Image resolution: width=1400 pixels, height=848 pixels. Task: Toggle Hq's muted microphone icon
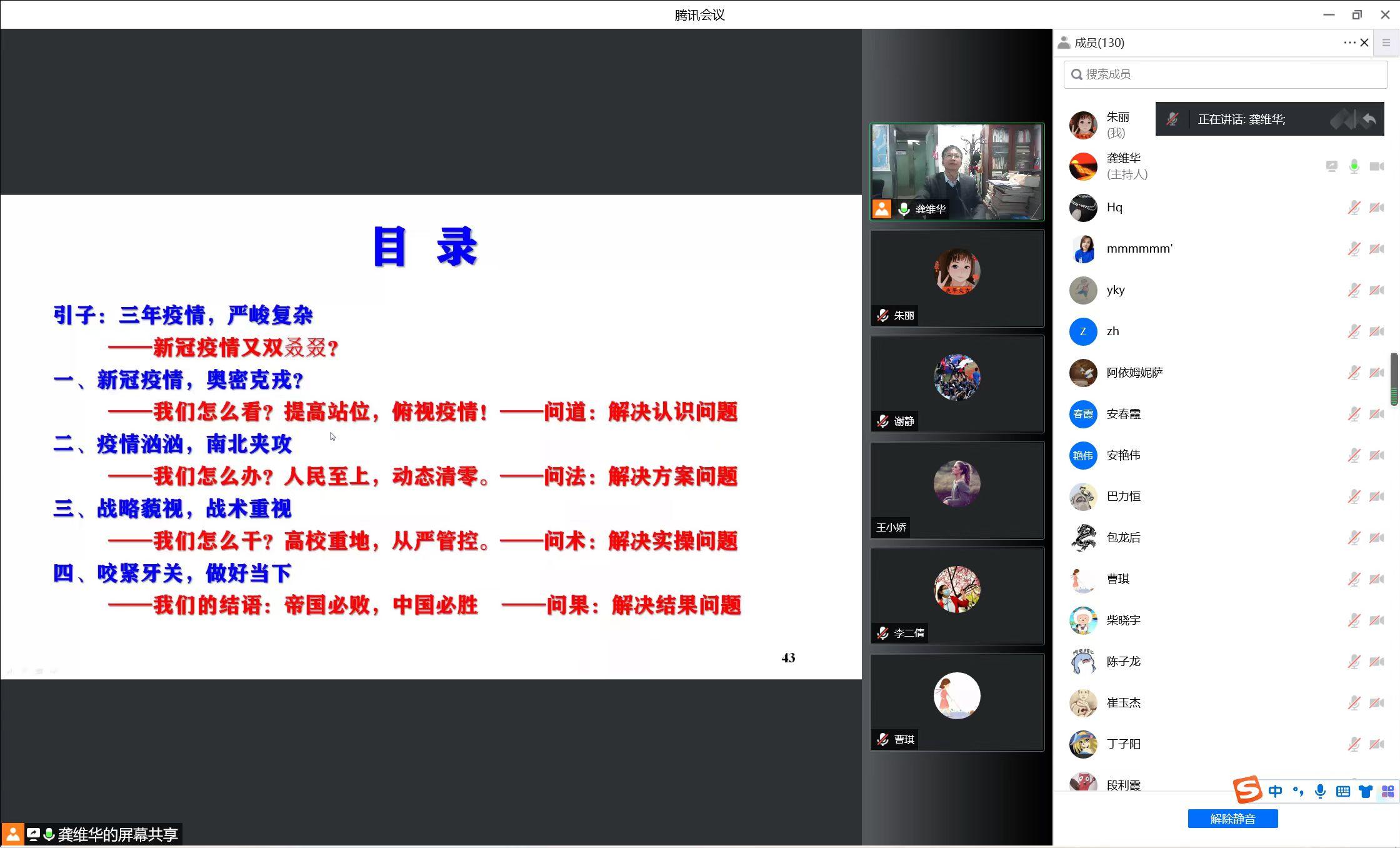coord(1354,208)
